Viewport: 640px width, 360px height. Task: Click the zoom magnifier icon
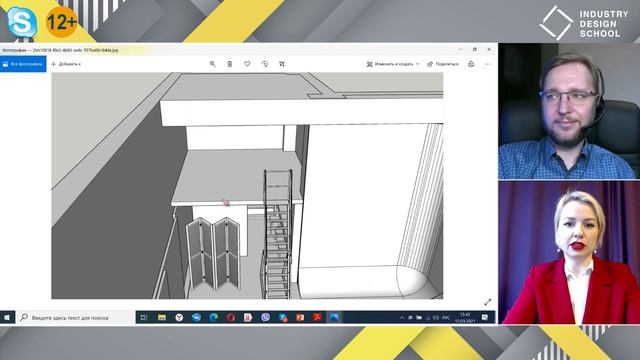point(212,64)
